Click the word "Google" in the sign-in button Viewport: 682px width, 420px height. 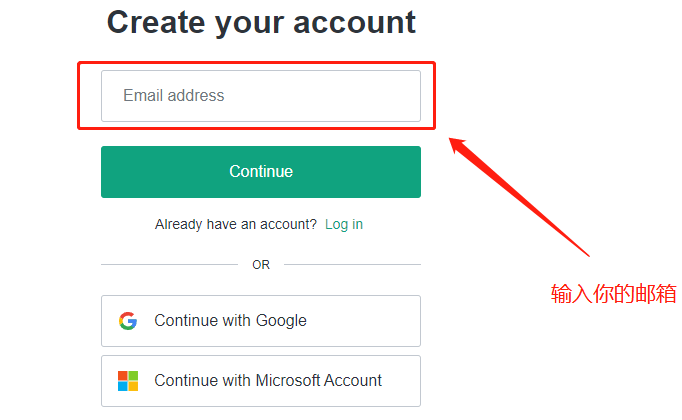pyautogui.click(x=281, y=321)
